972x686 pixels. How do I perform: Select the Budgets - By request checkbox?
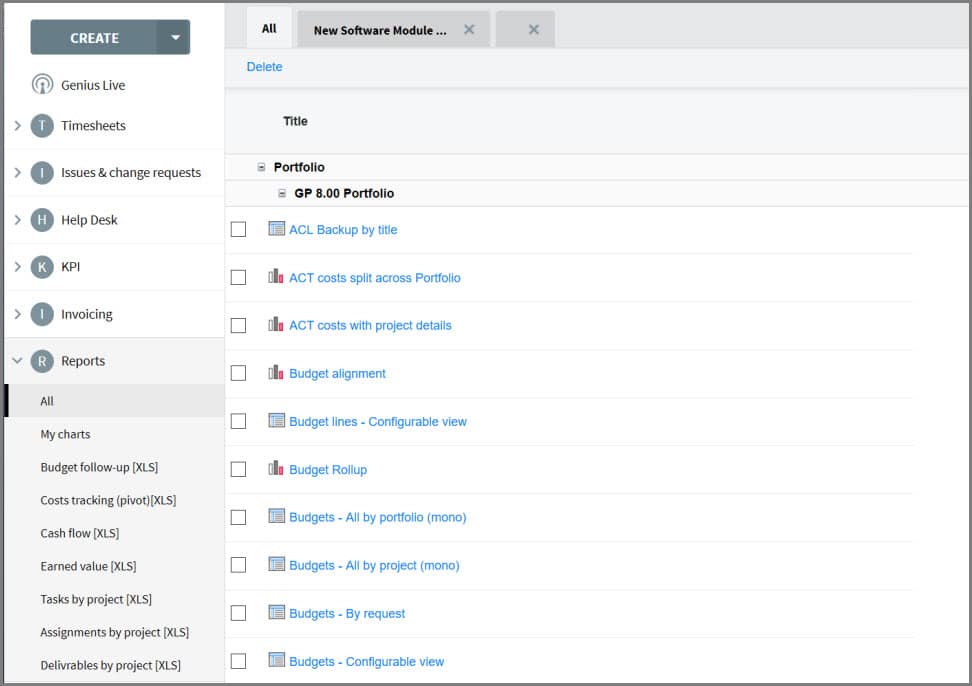(238, 613)
